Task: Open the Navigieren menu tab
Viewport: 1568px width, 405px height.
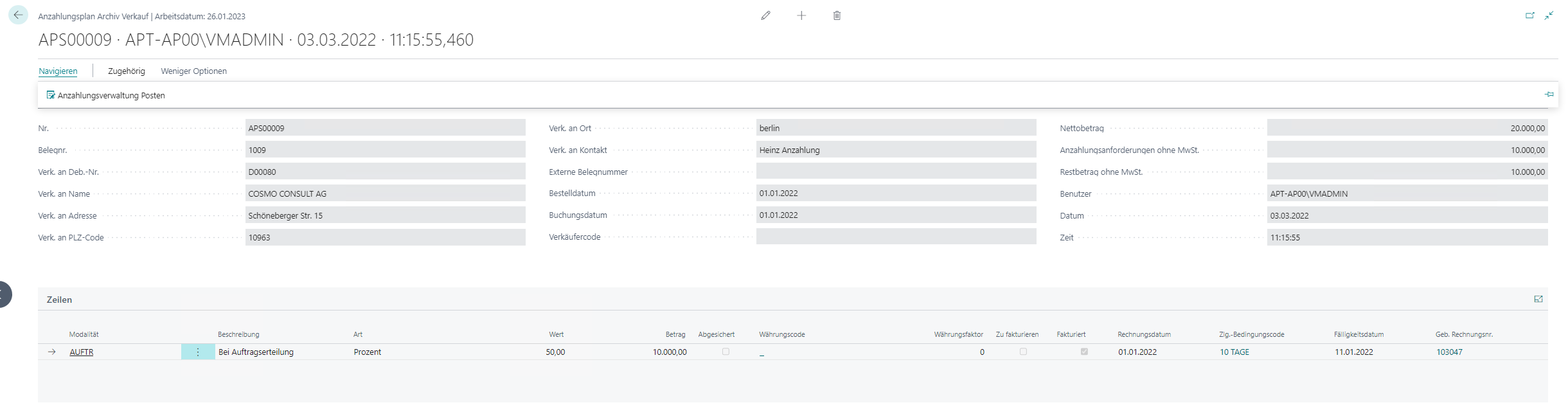Action: (x=58, y=71)
